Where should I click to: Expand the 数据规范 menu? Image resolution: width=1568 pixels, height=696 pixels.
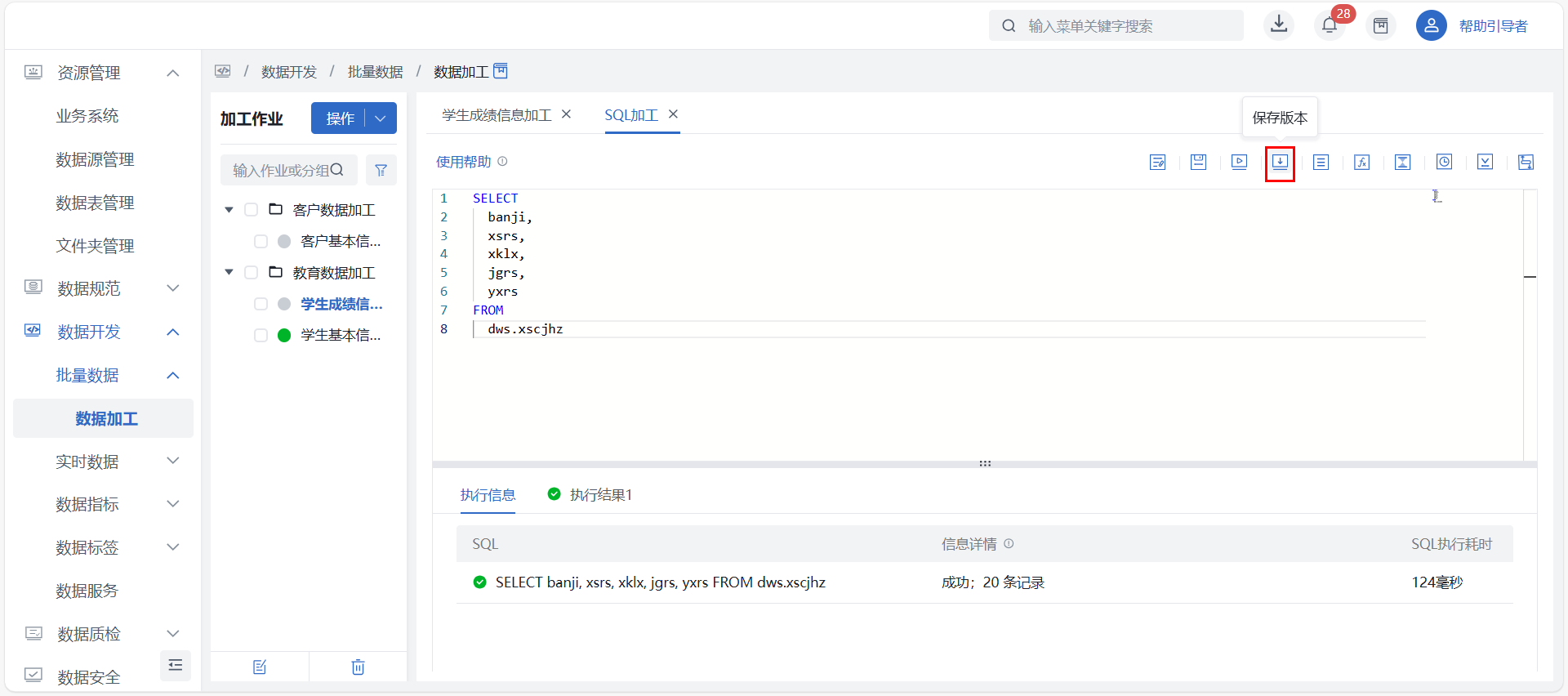[x=172, y=288]
